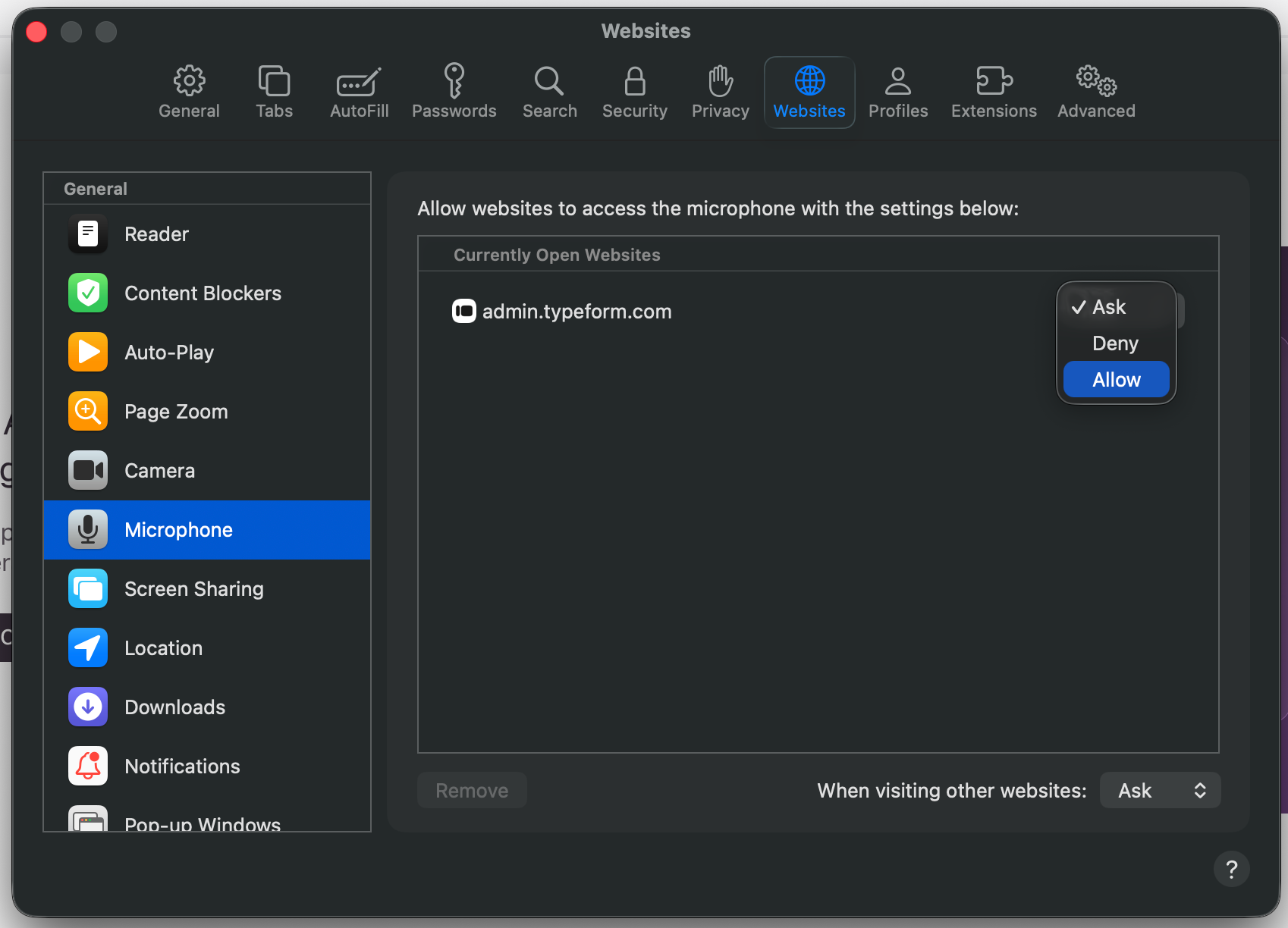Open Location permissions with arrow icon
This screenshot has height=928, width=1288.
pos(207,648)
